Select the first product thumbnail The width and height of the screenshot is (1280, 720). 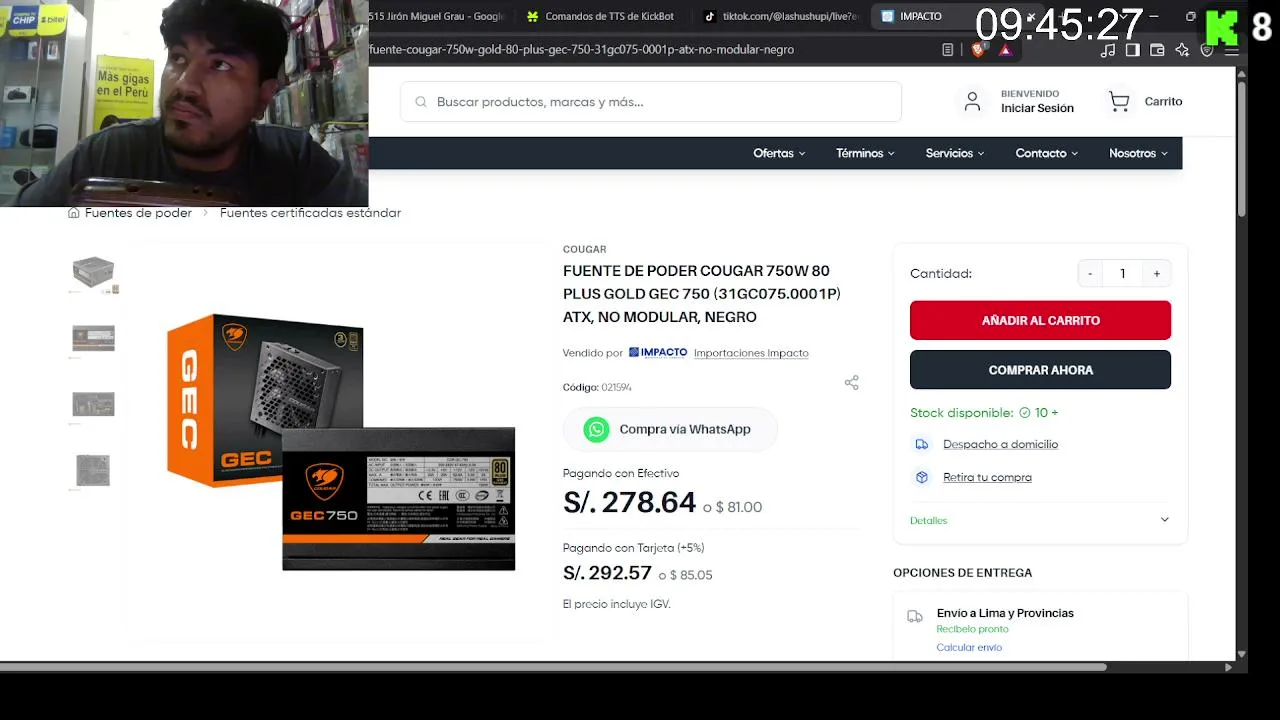(x=93, y=273)
